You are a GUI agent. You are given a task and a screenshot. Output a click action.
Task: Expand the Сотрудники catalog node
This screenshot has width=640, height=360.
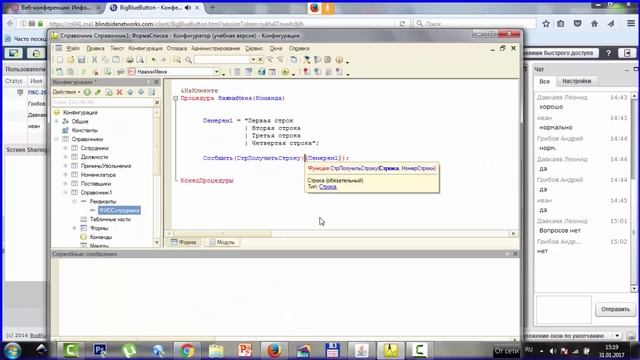tap(65, 148)
